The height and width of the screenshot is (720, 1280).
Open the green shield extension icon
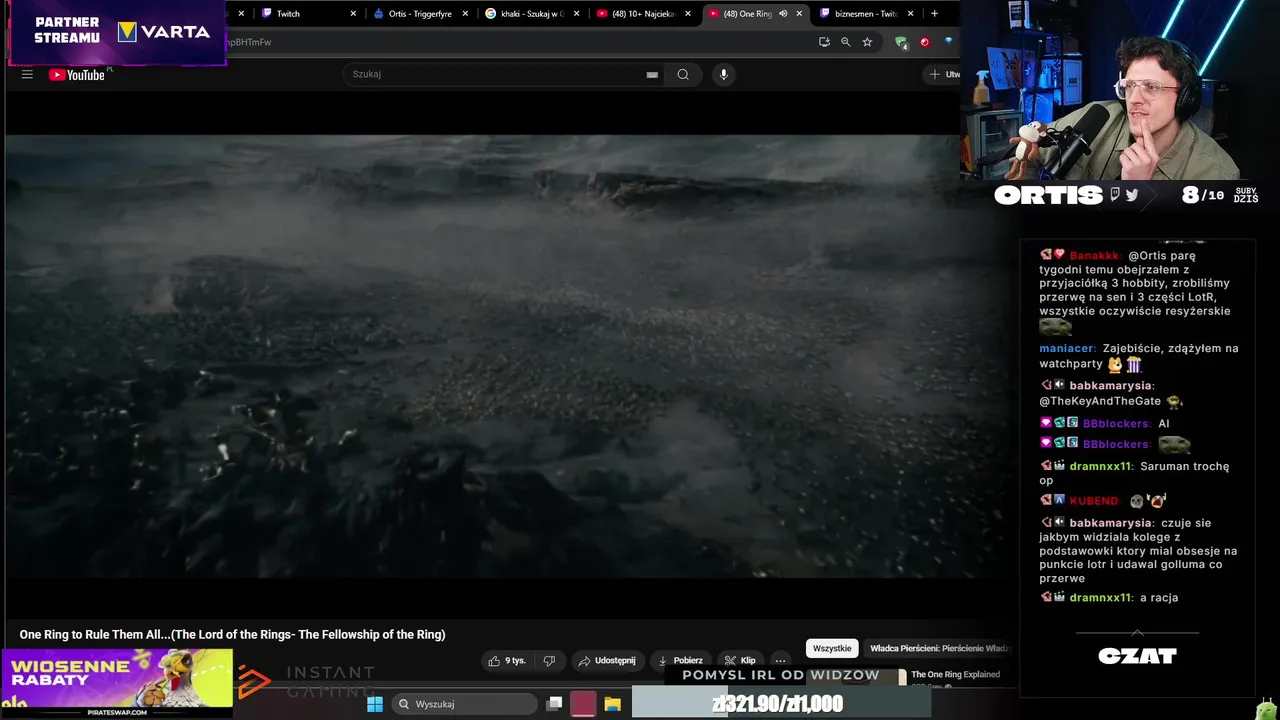901,42
